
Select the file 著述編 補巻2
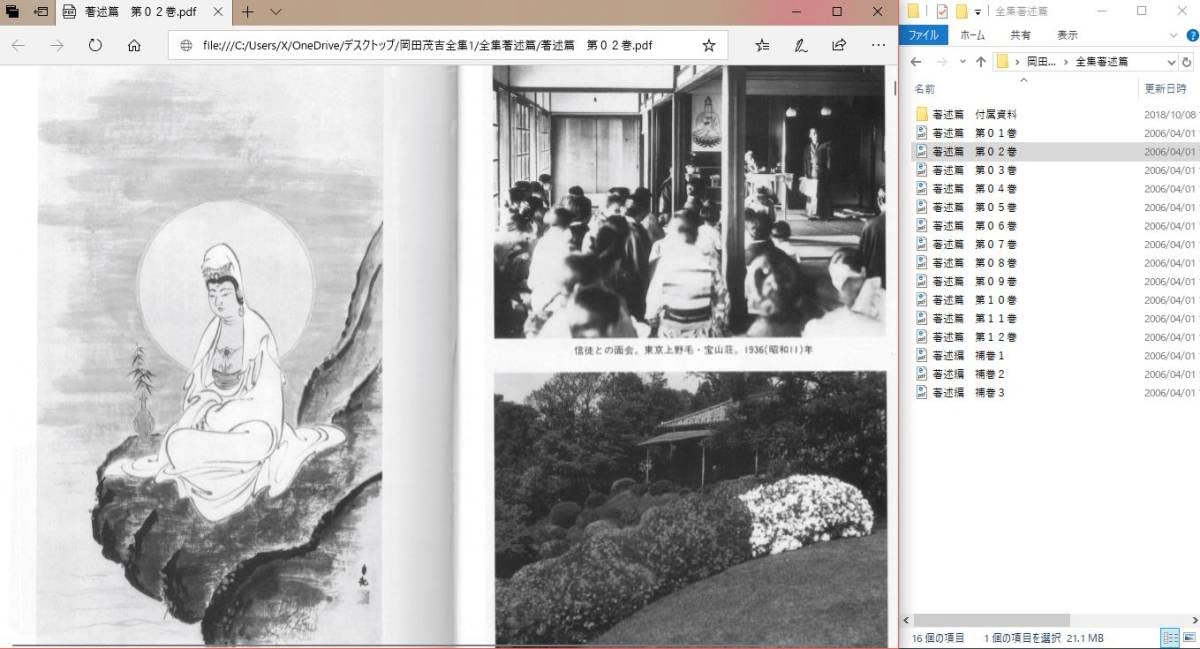[x=960, y=374]
